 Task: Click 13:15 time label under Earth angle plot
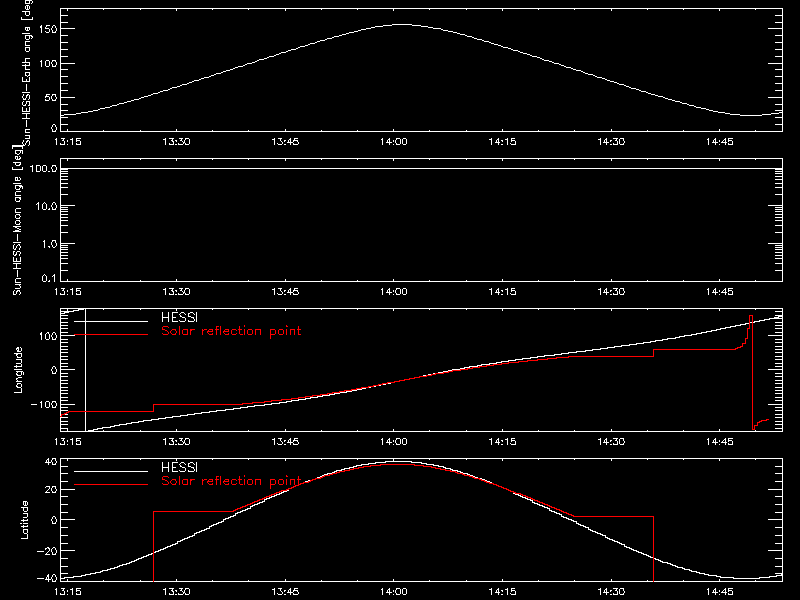(x=67, y=141)
